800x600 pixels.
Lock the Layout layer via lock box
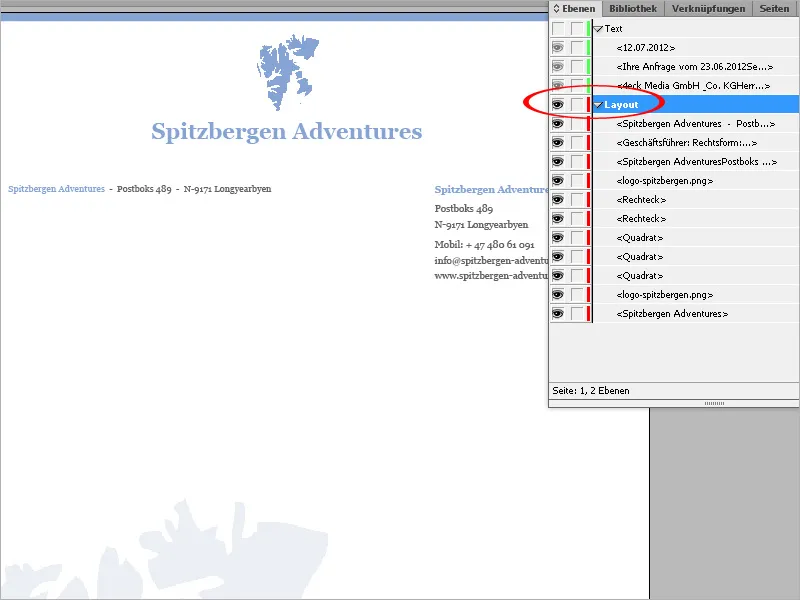(x=577, y=105)
